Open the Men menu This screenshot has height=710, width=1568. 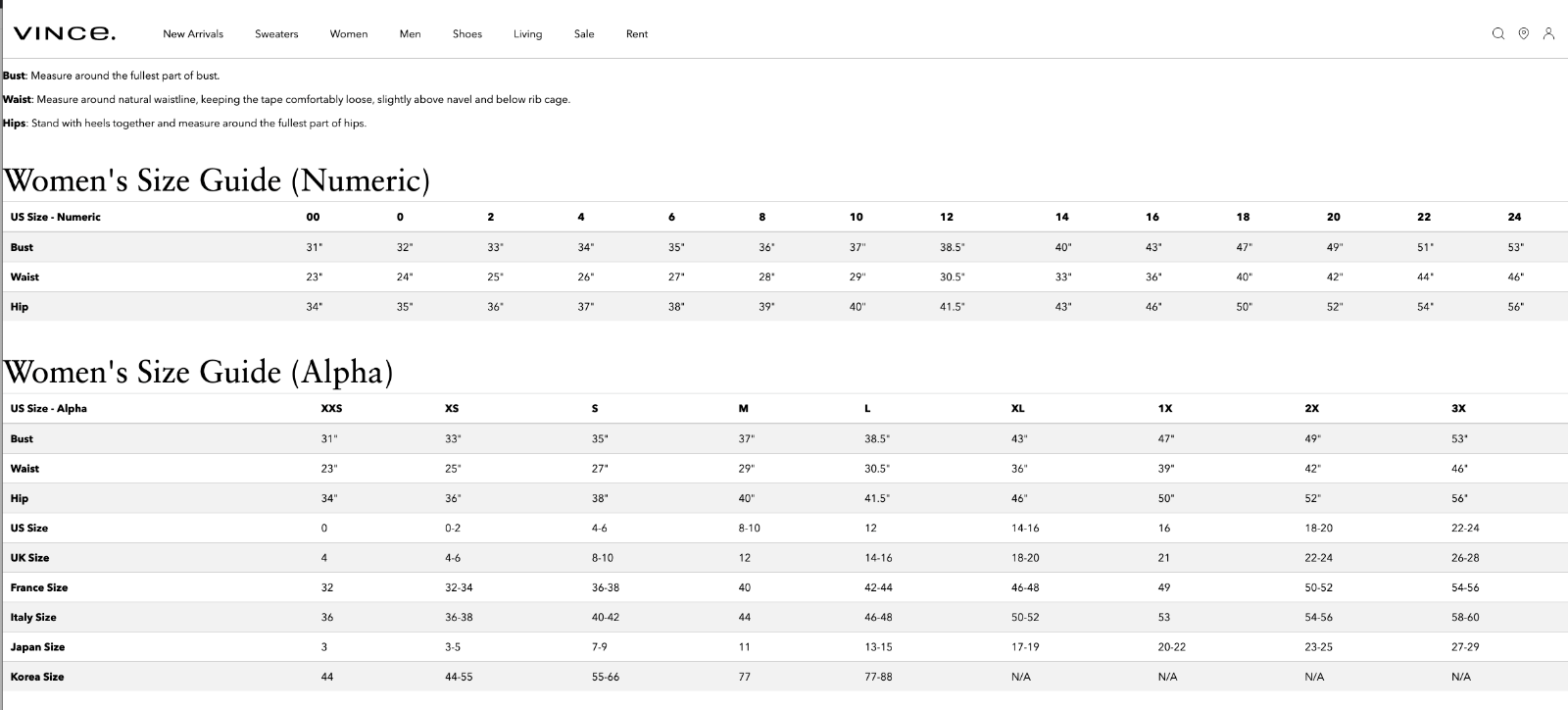coord(411,33)
